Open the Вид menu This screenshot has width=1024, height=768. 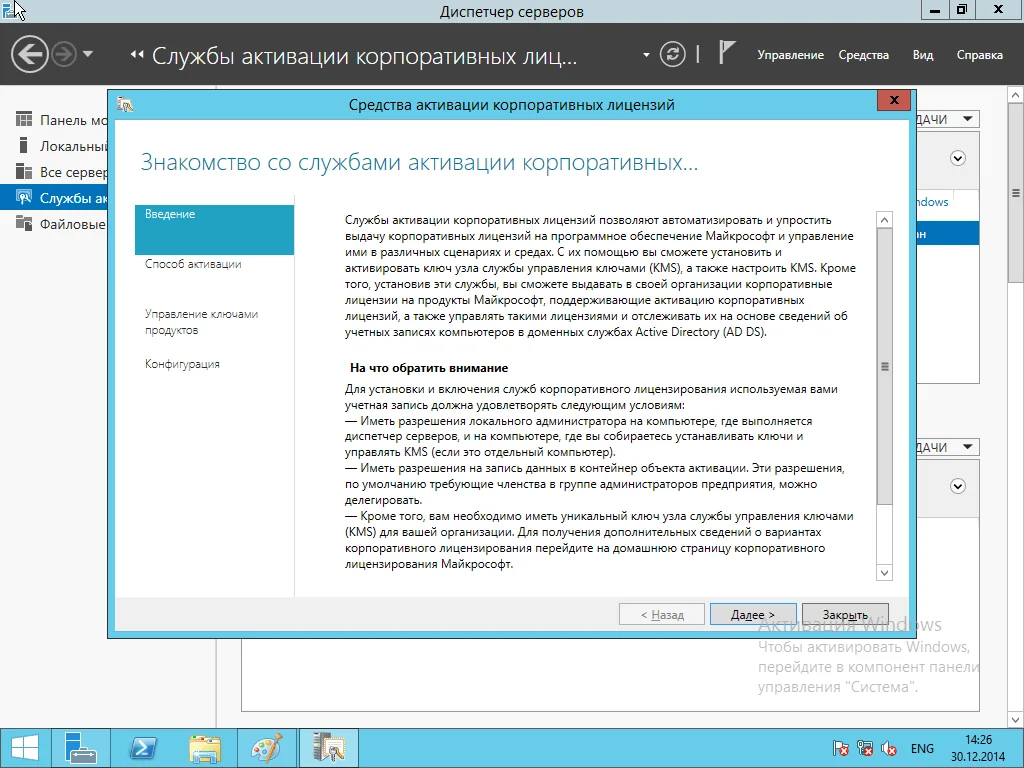pyautogui.click(x=923, y=55)
